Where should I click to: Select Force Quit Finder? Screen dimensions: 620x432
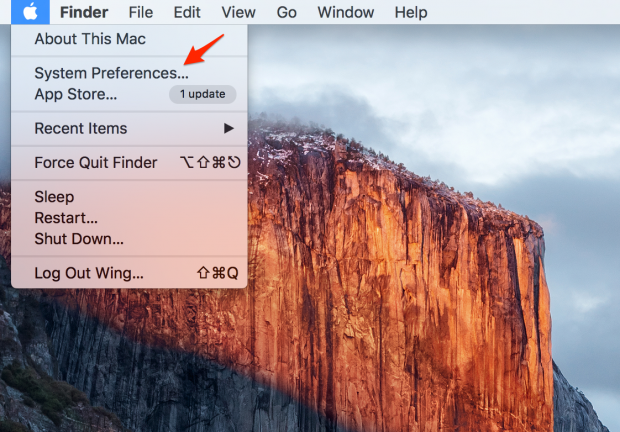[x=96, y=163]
